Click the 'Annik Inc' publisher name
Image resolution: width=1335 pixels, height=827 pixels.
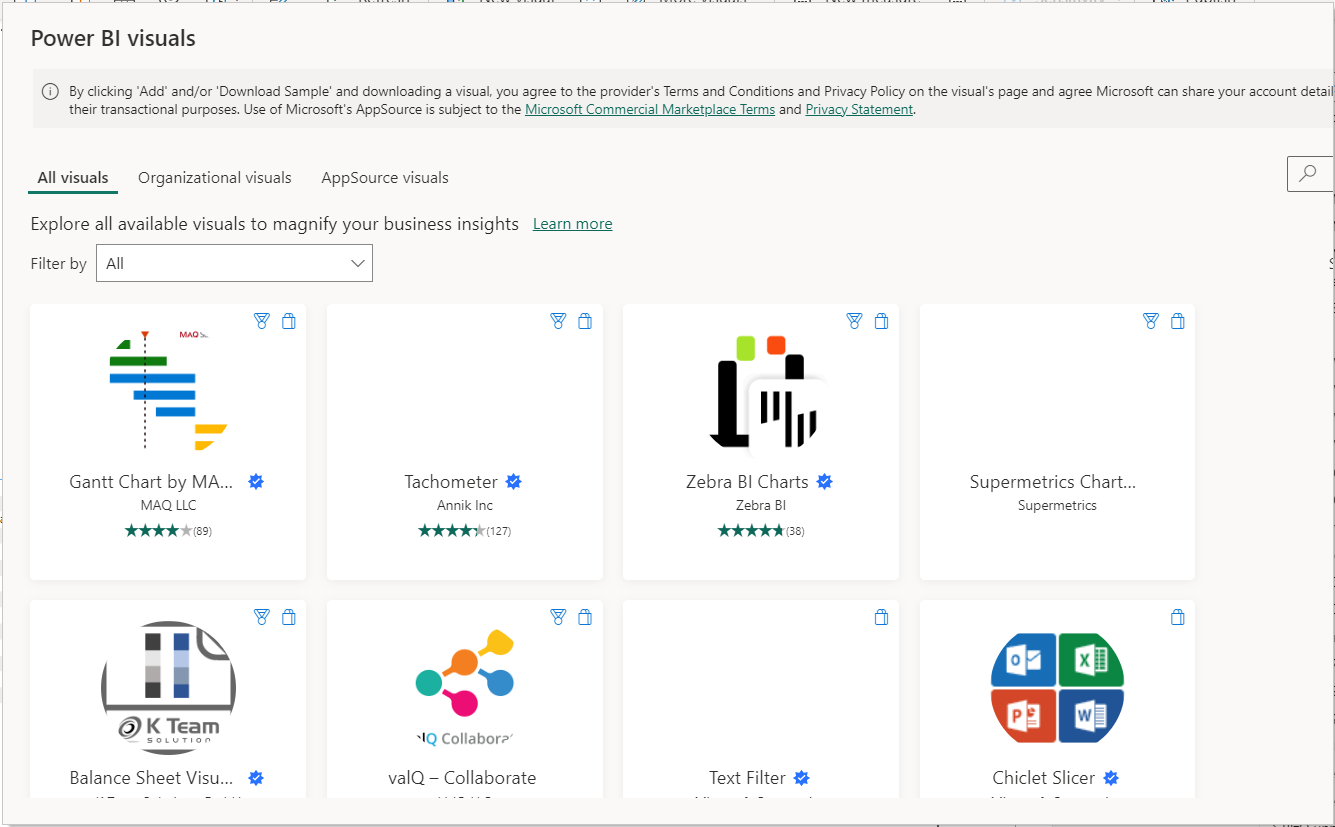(x=465, y=506)
